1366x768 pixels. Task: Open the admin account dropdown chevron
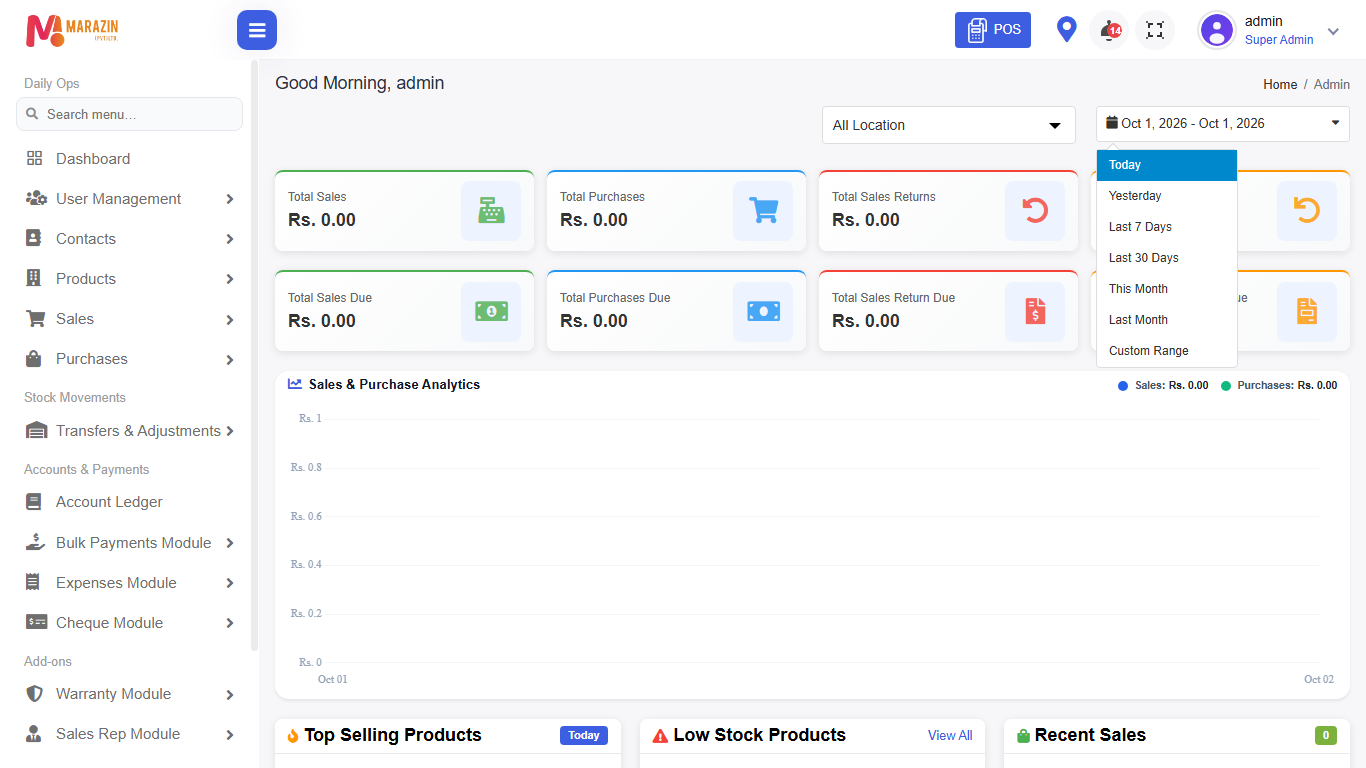click(x=1333, y=31)
